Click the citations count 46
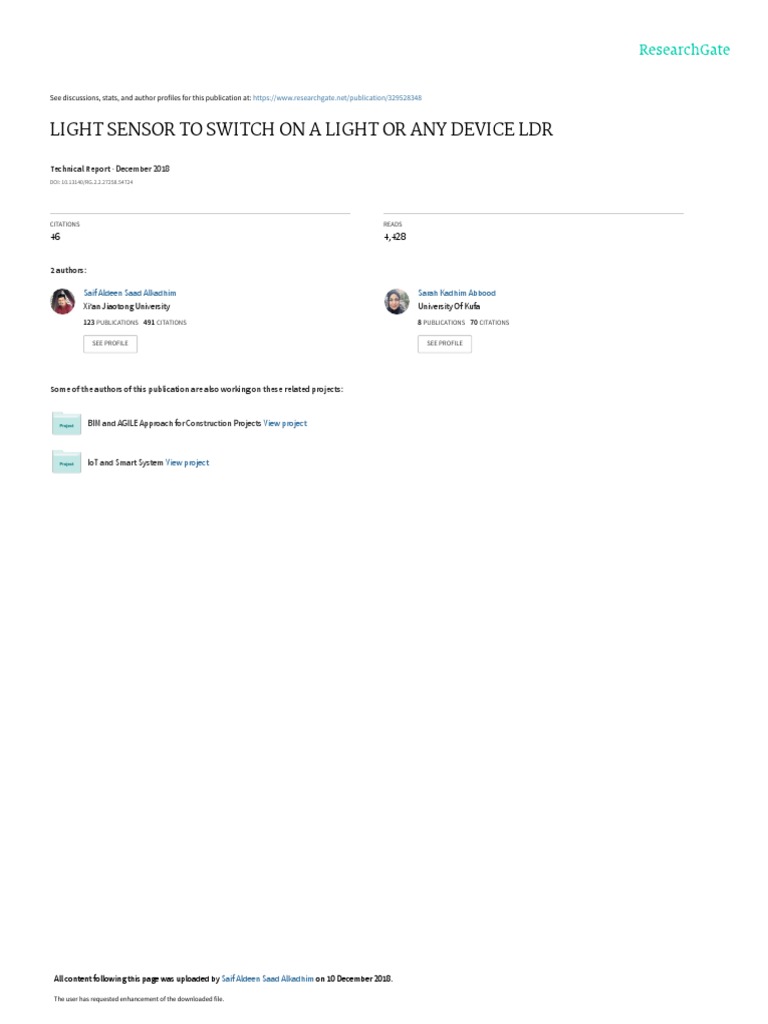Screen dimensions: 768x1024 56,236
